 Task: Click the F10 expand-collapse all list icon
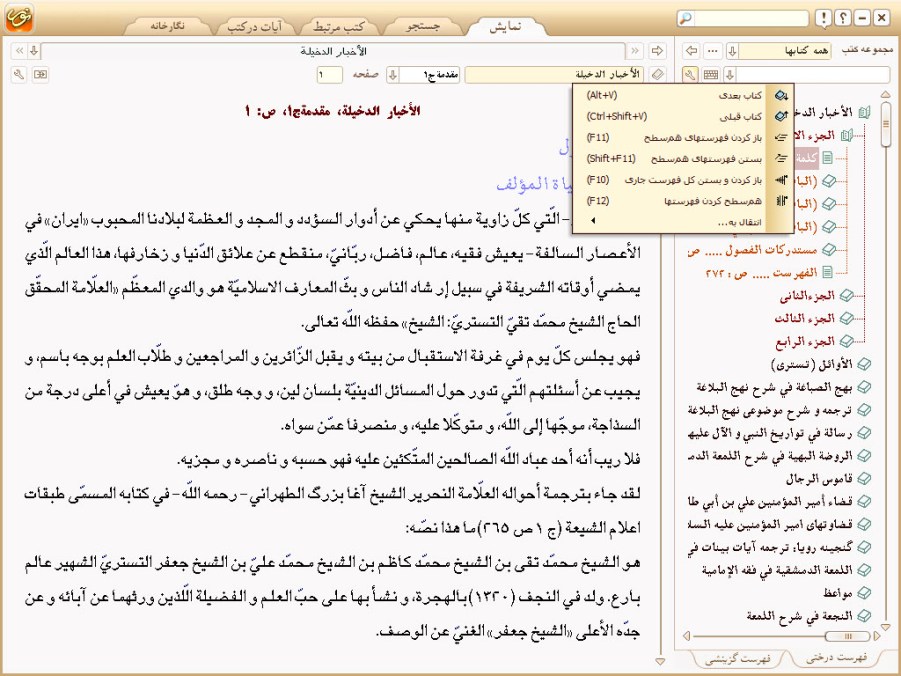781,180
